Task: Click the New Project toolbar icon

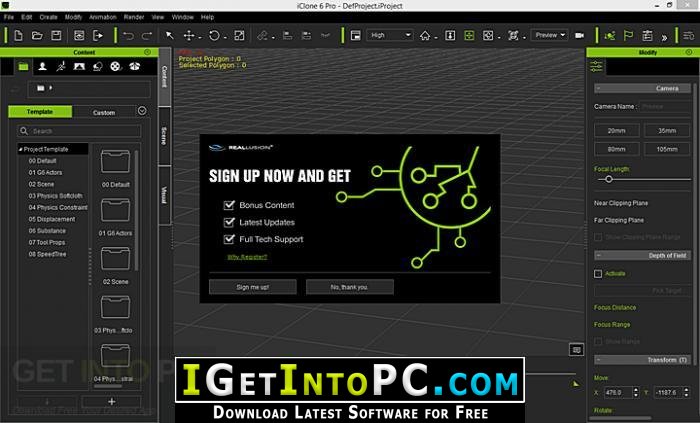Action: tap(18, 35)
